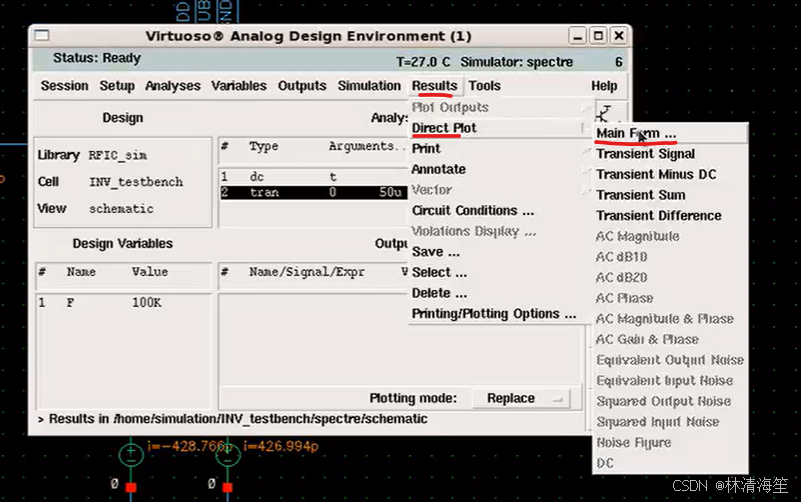Expand the Direct Plot submenu
The image size is (801, 502).
499,128
